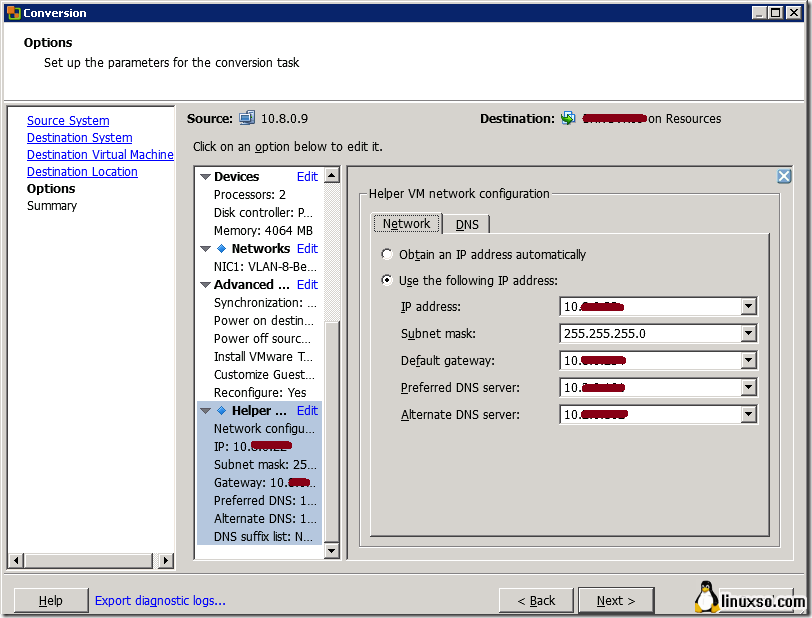The image size is (812, 618).
Task: Click the source computer icon next to 10.8.0.9
Action: point(247,118)
